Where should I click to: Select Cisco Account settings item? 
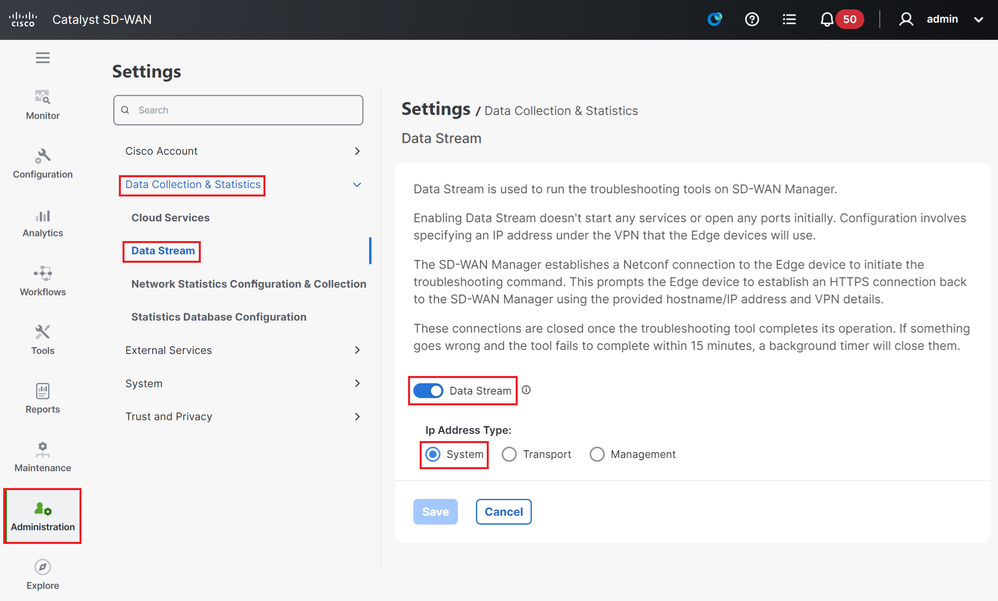[161, 151]
